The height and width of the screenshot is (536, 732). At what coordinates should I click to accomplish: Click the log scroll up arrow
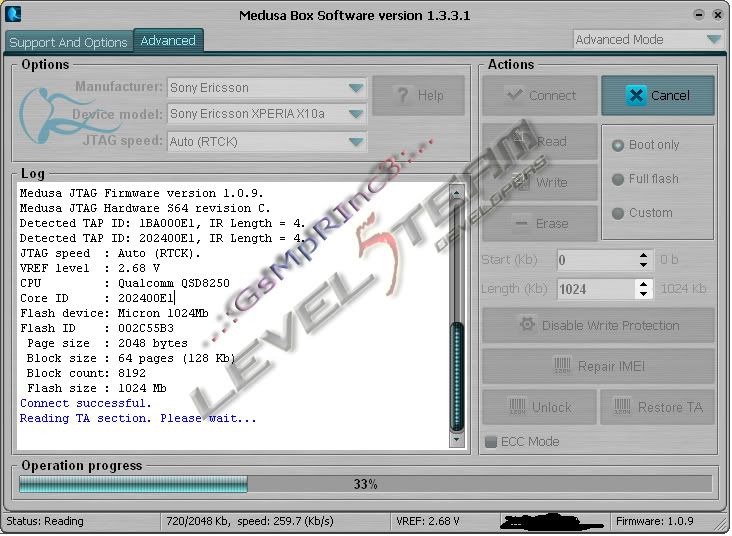pos(457,192)
